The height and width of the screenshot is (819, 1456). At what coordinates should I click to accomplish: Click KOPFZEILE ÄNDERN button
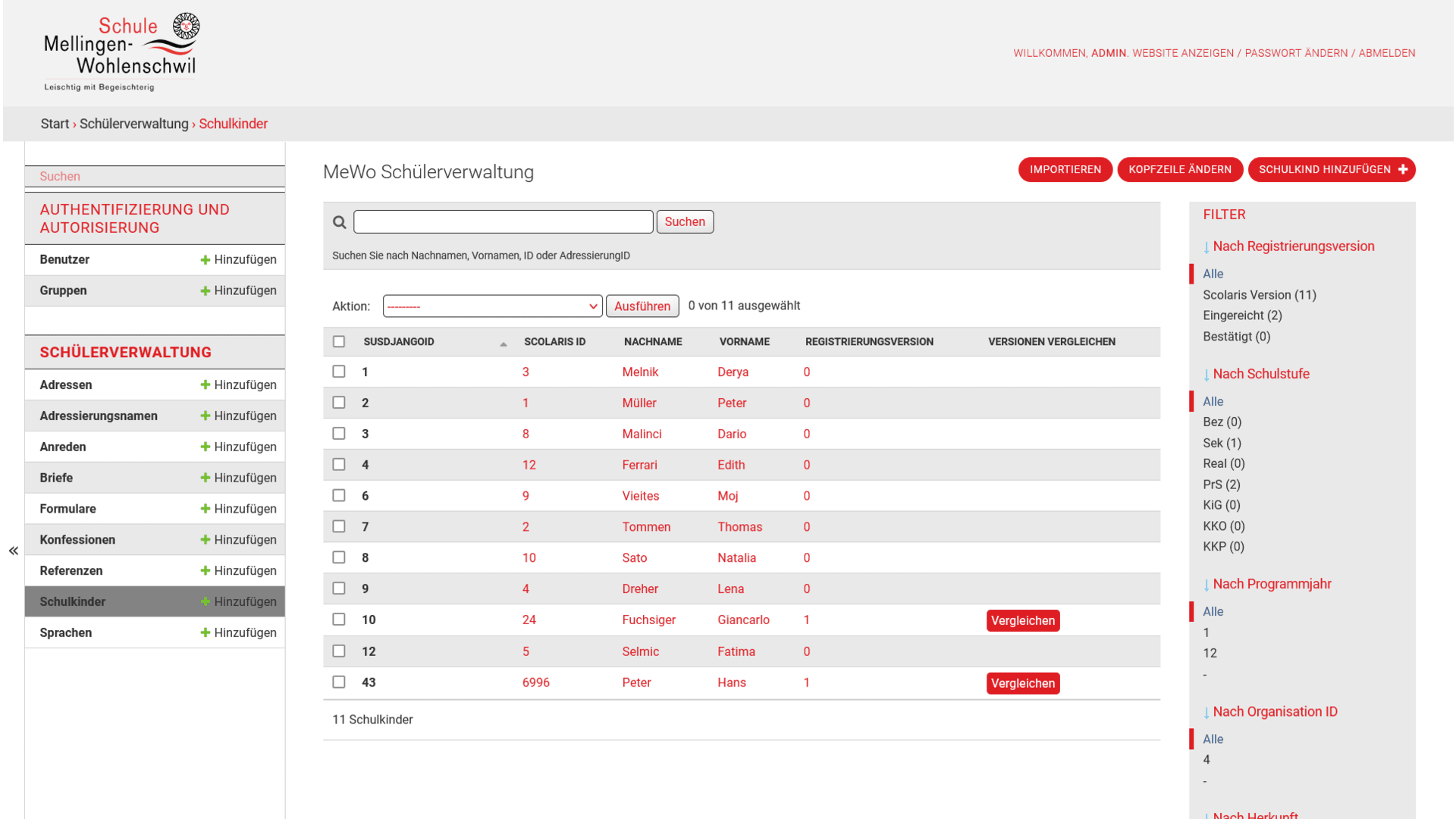[x=1179, y=170]
